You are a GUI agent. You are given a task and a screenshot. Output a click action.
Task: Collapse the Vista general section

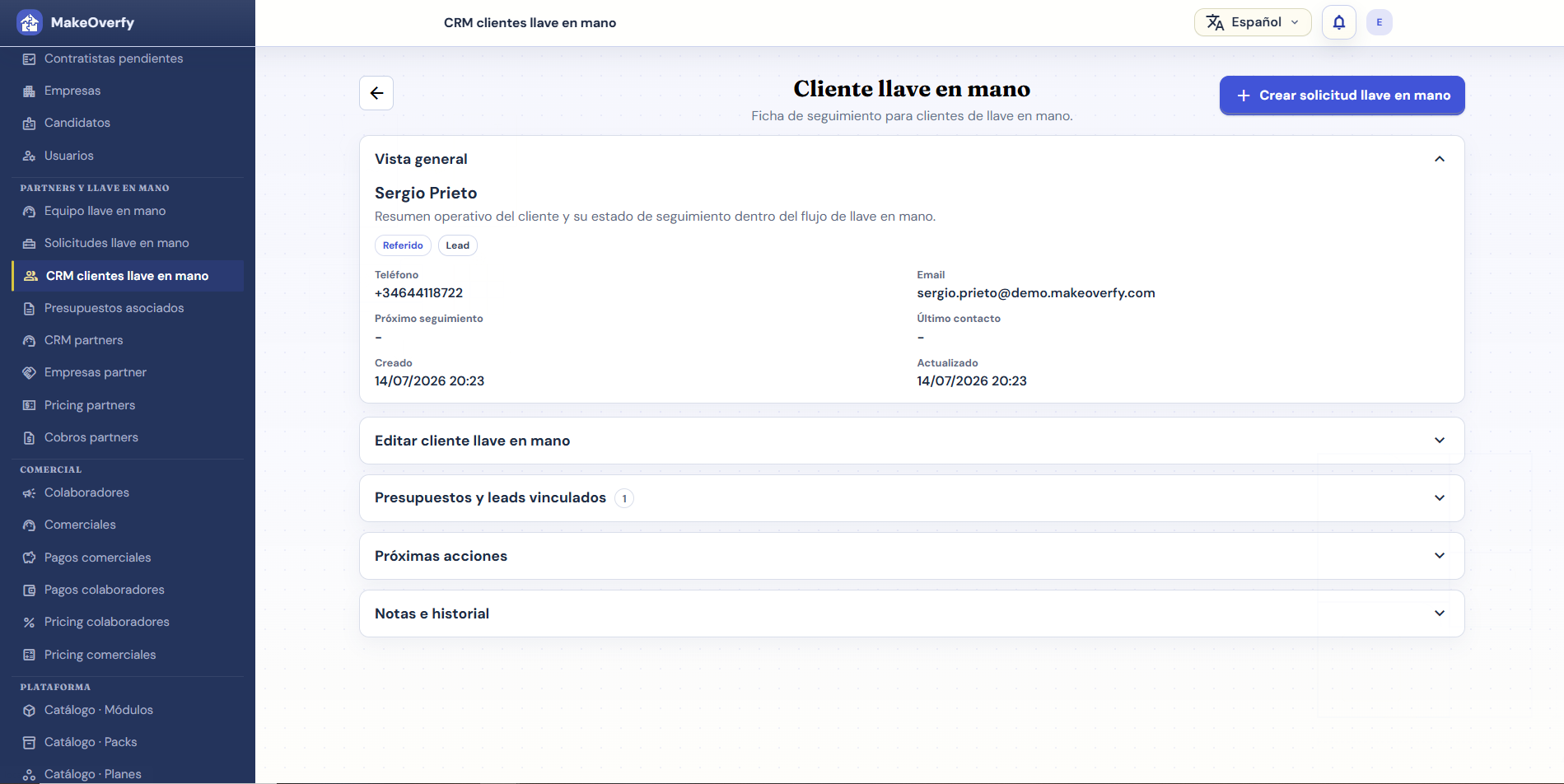[1440, 159]
